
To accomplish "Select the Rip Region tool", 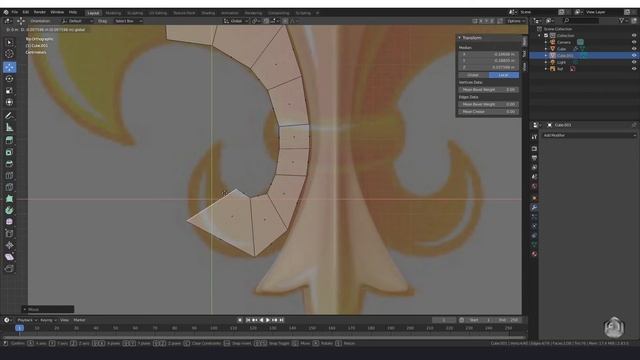I will 9,269.
